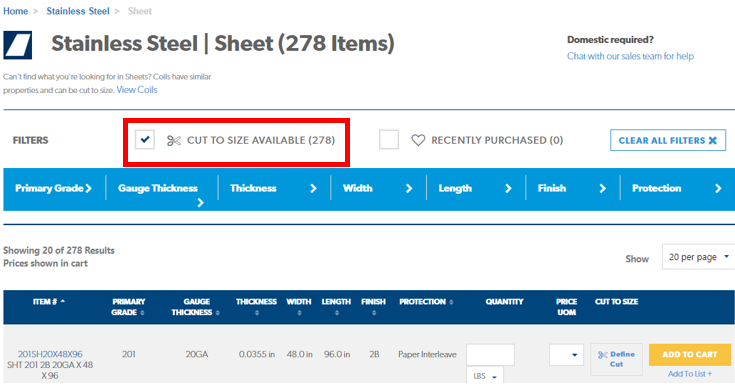This screenshot has height=387, width=735.
Task: Open the Price UOM dropdown
Action: coord(566,355)
